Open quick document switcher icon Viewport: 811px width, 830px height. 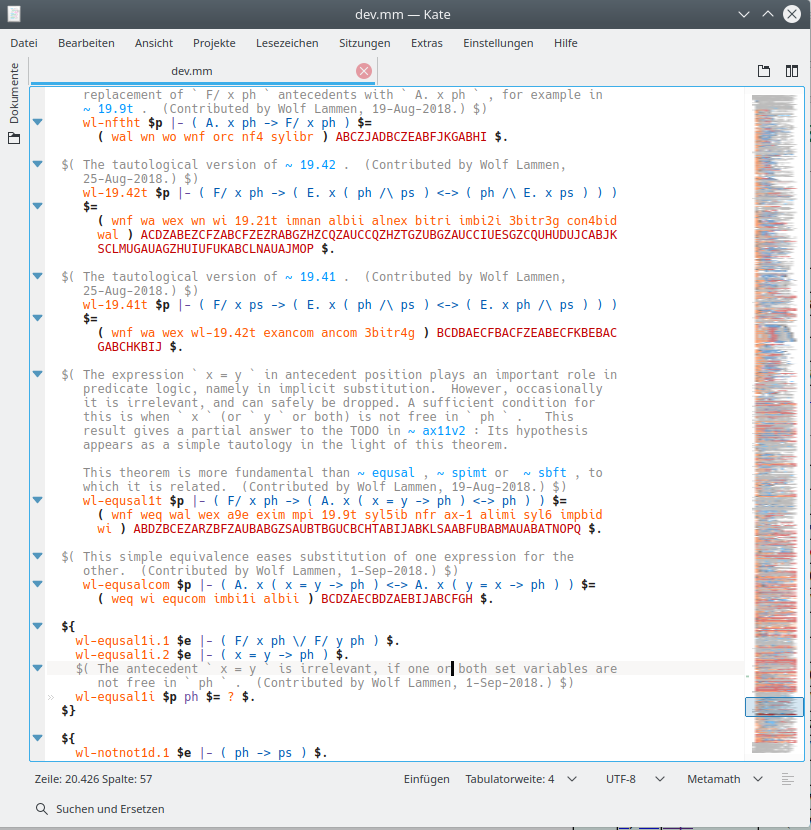click(764, 71)
